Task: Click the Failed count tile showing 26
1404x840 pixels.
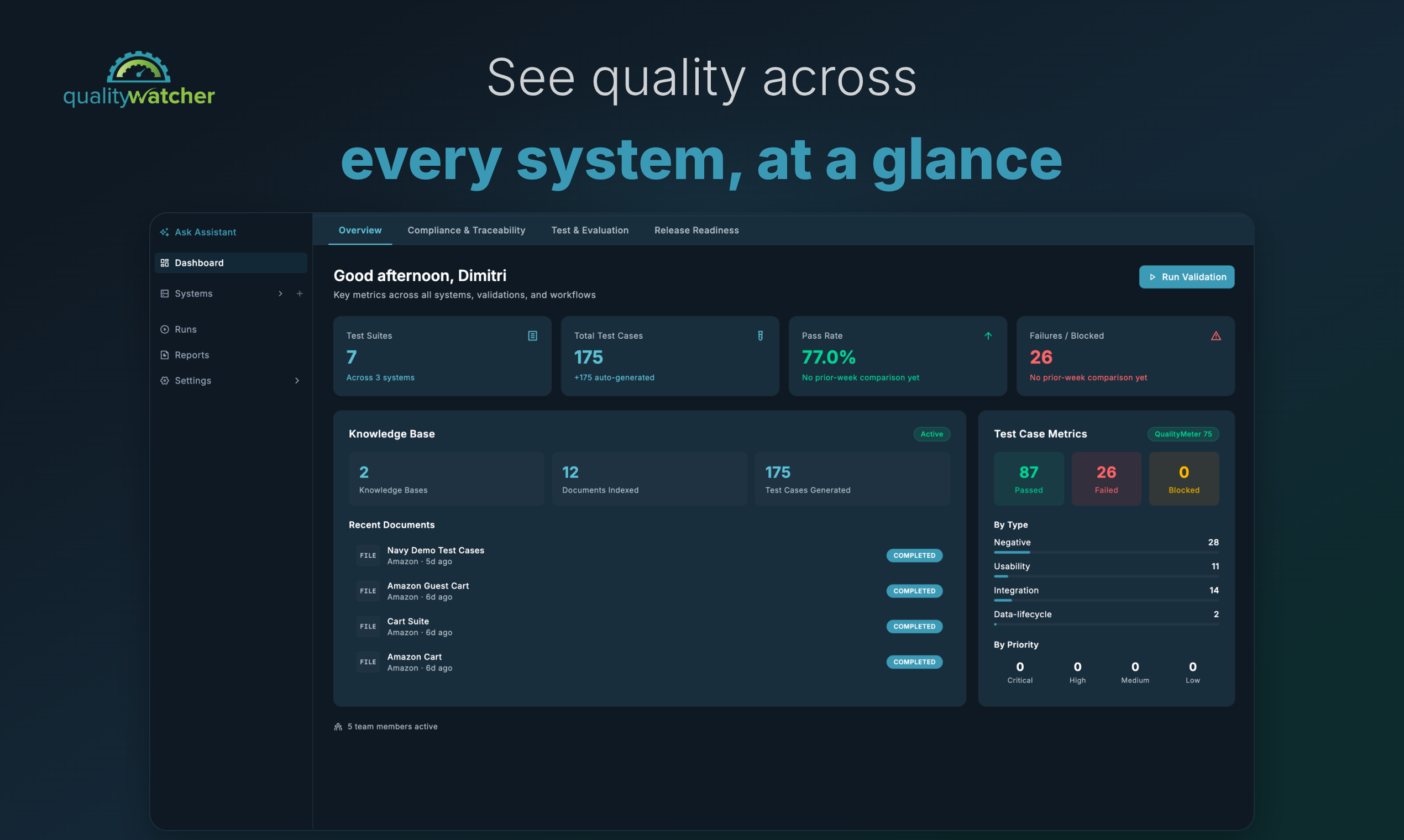Action: pos(1106,478)
